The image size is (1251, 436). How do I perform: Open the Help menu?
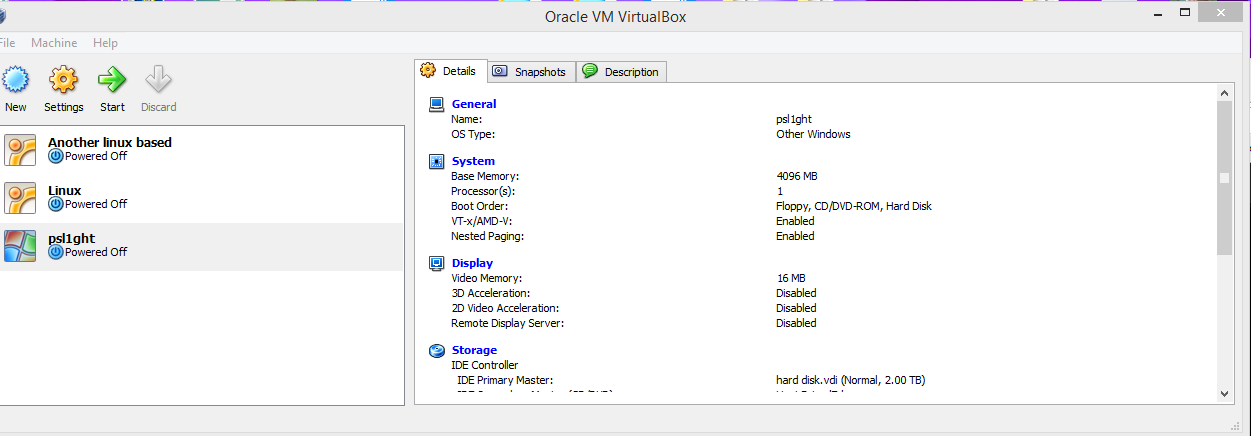point(105,43)
